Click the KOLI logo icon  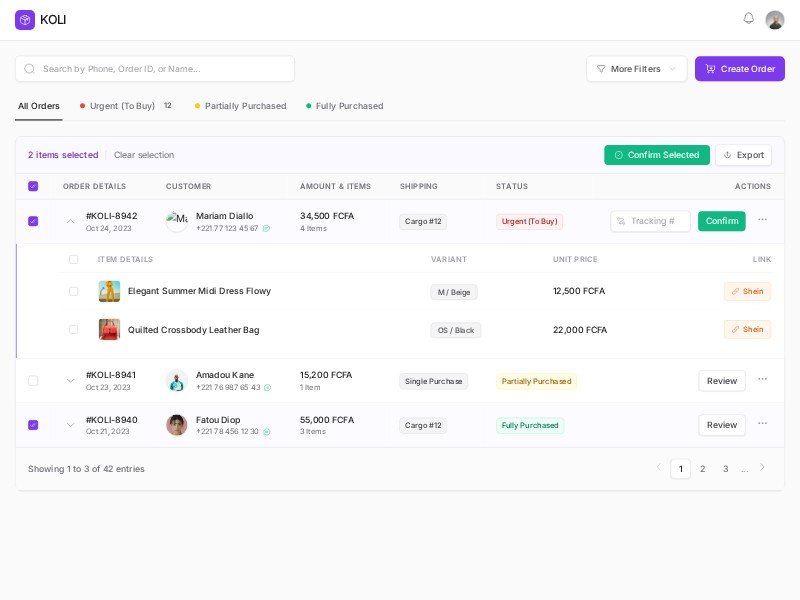click(25, 20)
